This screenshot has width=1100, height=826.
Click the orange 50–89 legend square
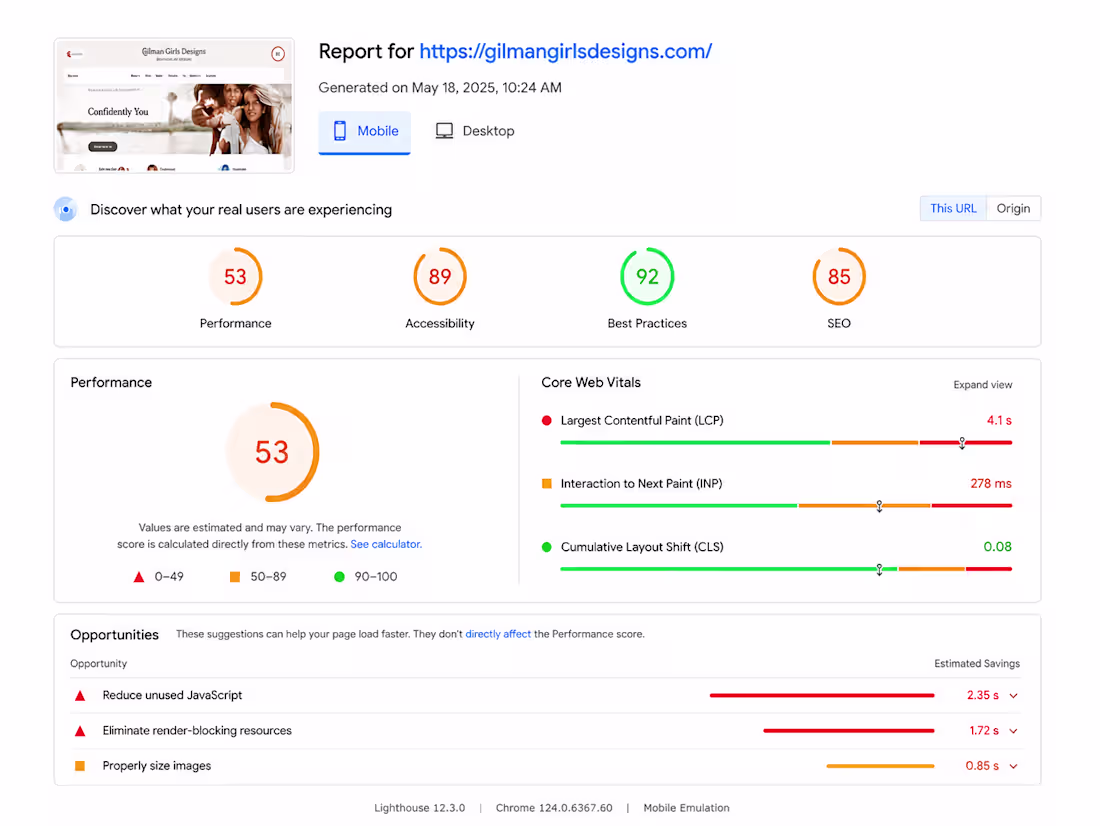235,577
